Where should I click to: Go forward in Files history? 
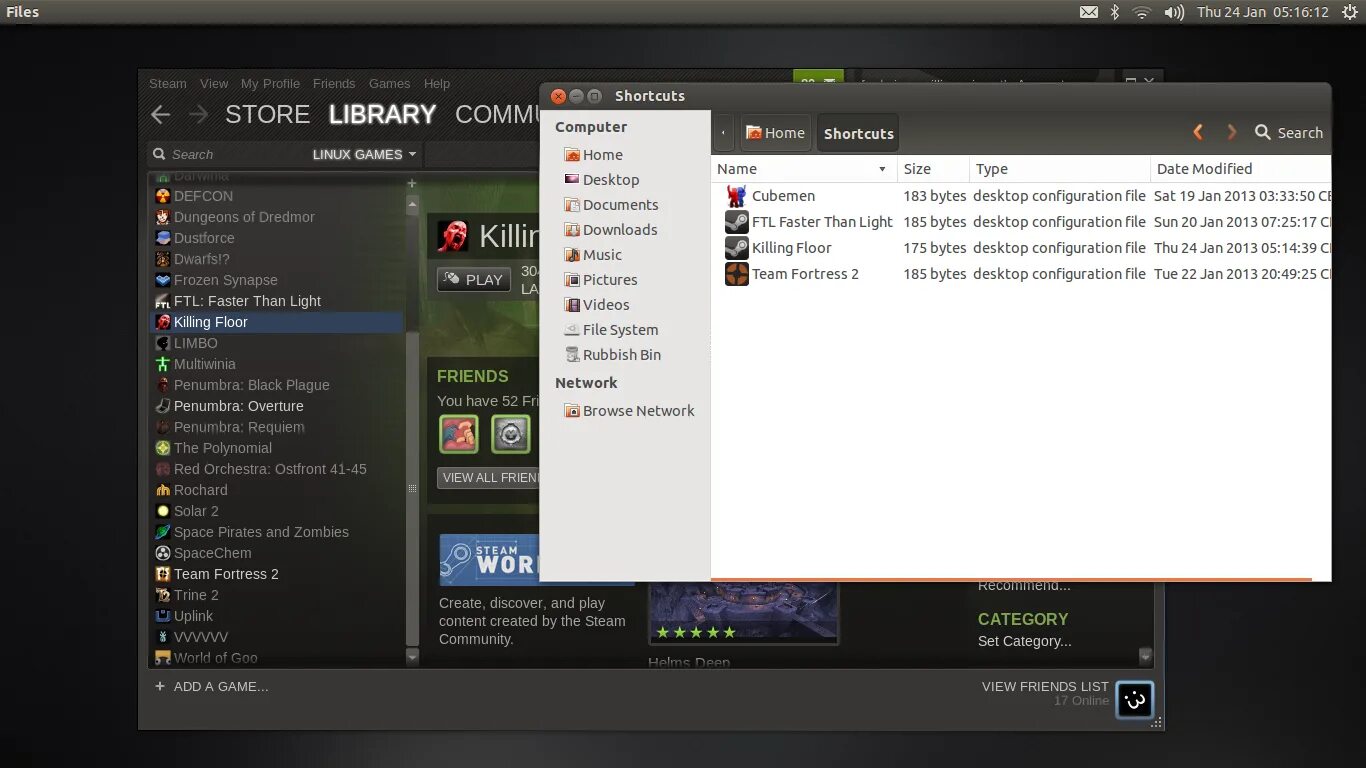pyautogui.click(x=1232, y=132)
